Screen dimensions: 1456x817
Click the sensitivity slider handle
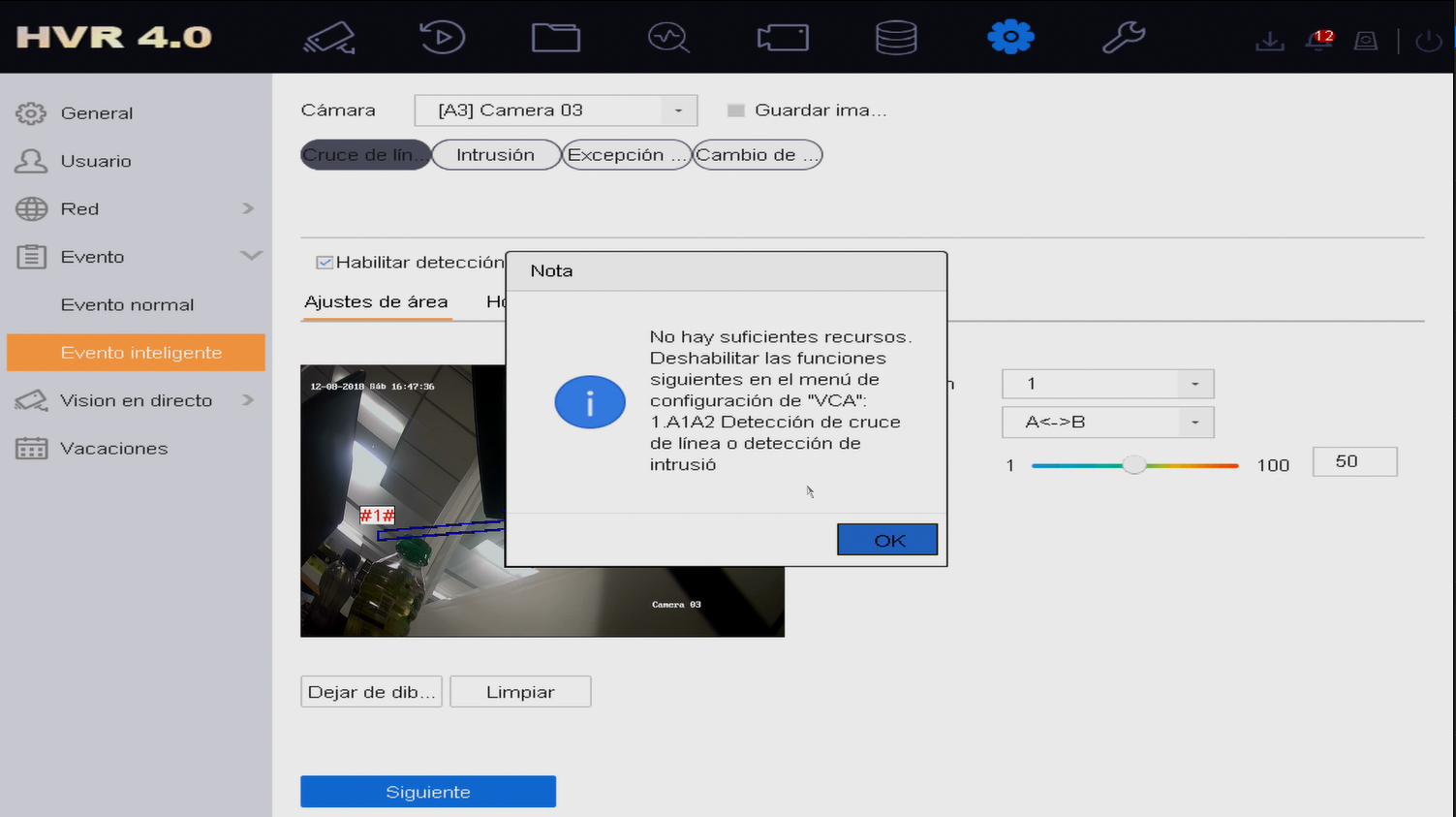1134,465
